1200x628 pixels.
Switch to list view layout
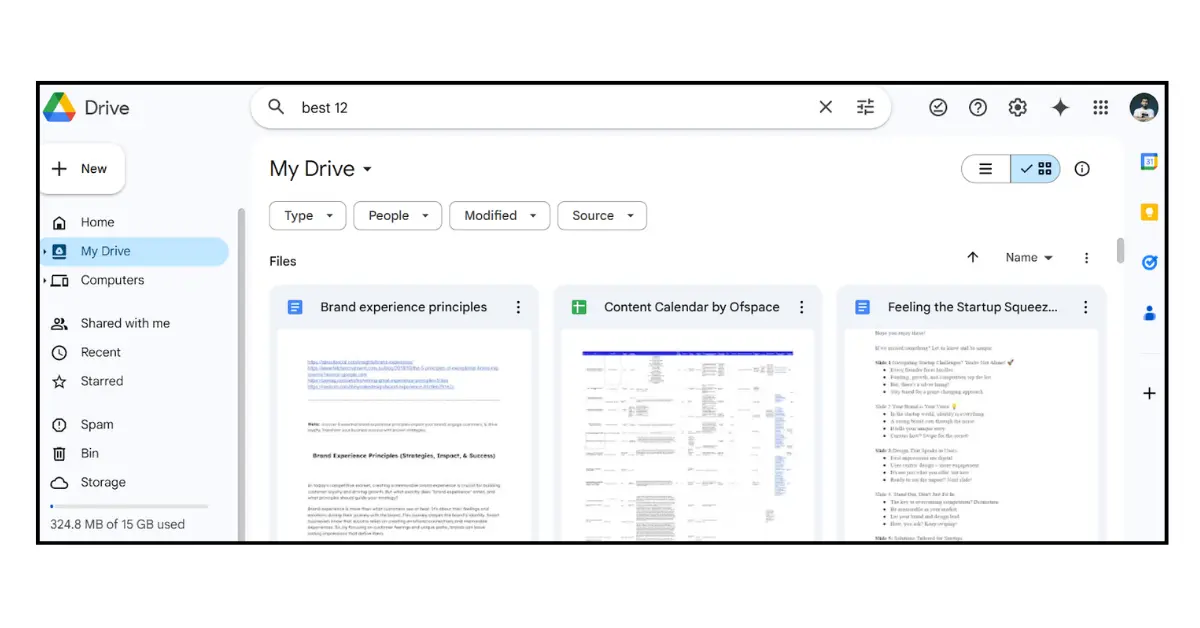[x=985, y=168]
